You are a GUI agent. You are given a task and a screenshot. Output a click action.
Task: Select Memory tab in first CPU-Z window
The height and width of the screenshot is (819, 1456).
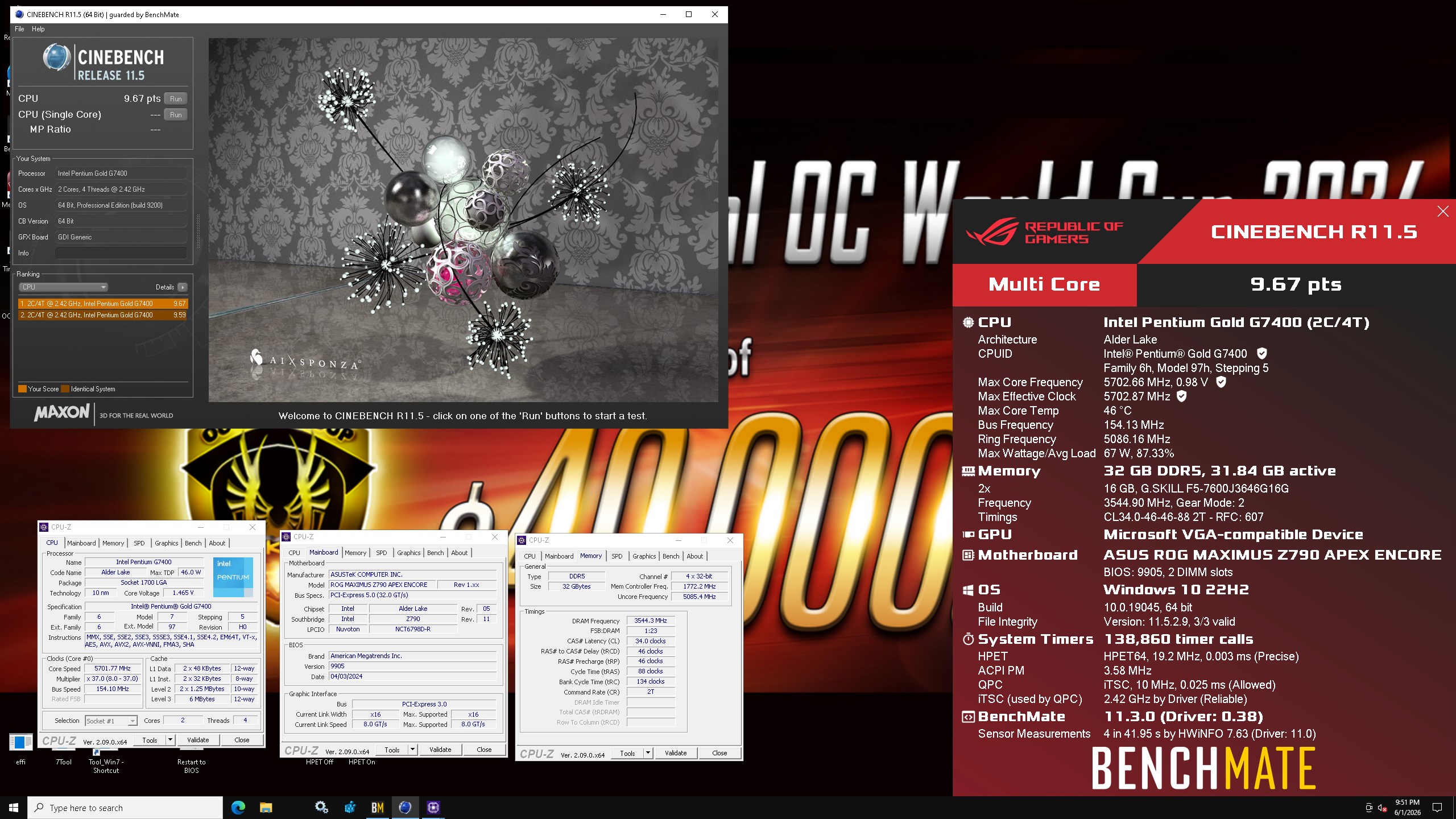coord(113,543)
